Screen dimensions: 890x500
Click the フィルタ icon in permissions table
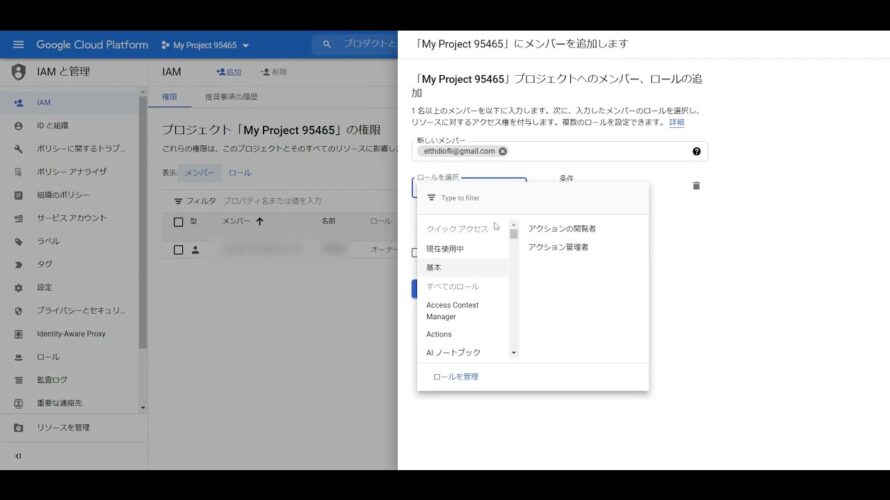pyautogui.click(x=178, y=201)
